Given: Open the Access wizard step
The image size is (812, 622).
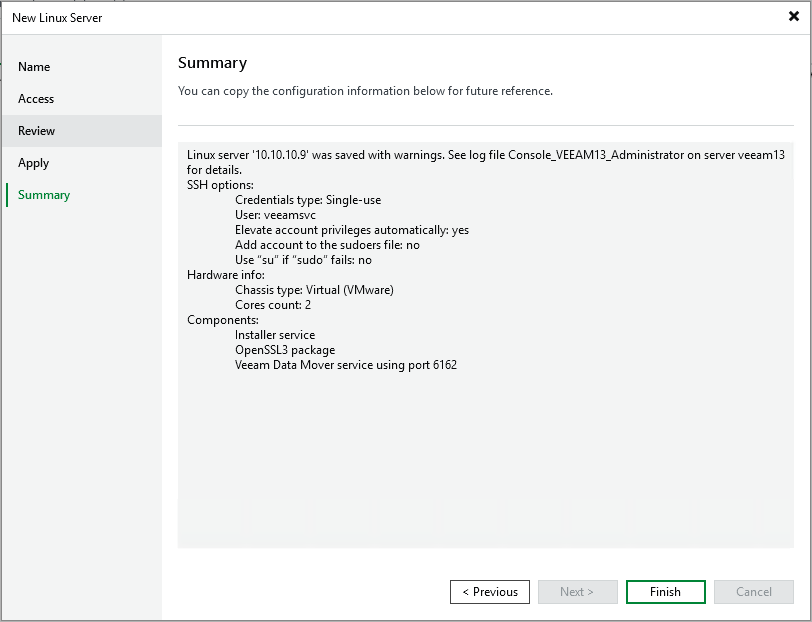Looking at the screenshot, I should [x=36, y=99].
